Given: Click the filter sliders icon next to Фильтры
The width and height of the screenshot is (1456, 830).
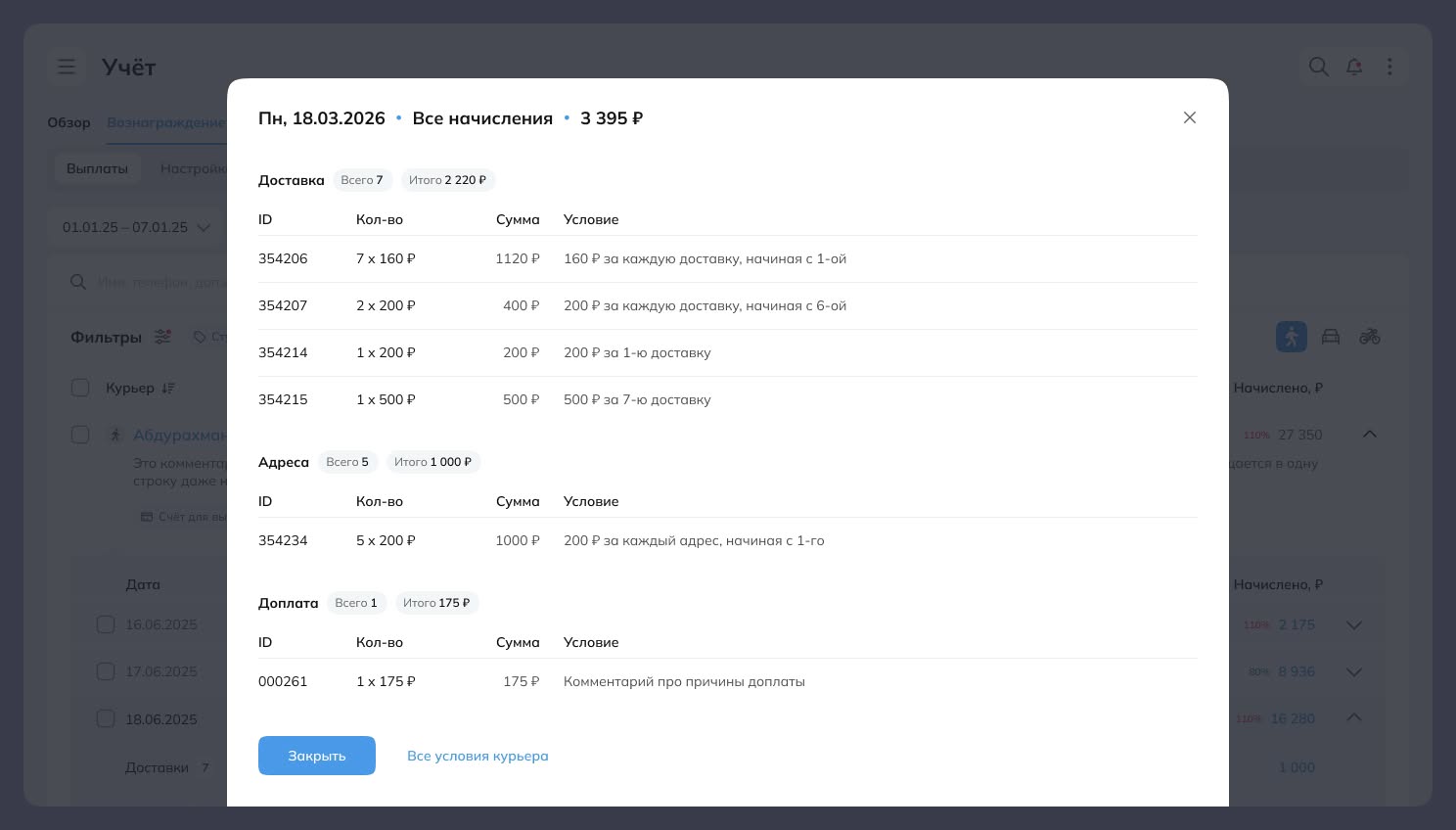Looking at the screenshot, I should (163, 337).
